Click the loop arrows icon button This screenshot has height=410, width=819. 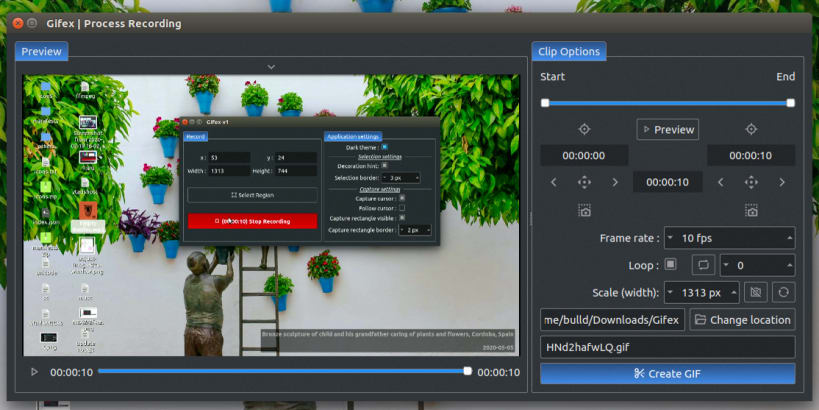pos(703,265)
